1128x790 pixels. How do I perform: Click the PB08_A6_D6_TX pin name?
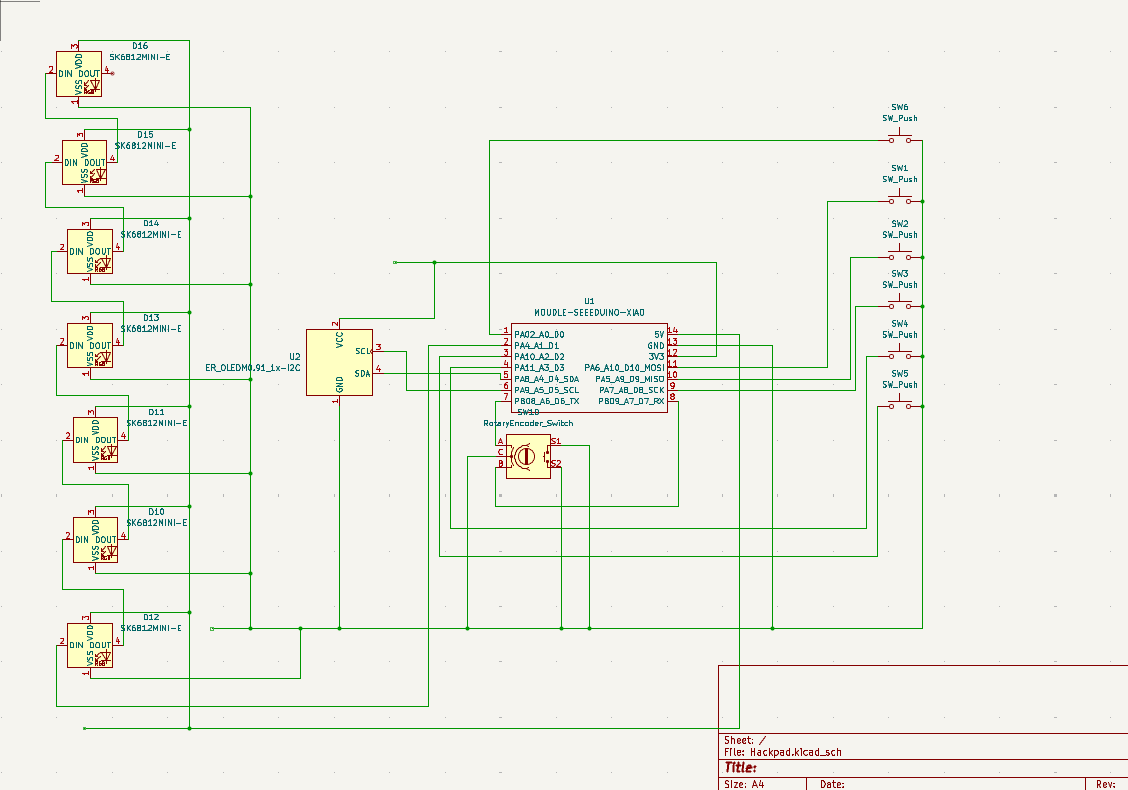546,401
